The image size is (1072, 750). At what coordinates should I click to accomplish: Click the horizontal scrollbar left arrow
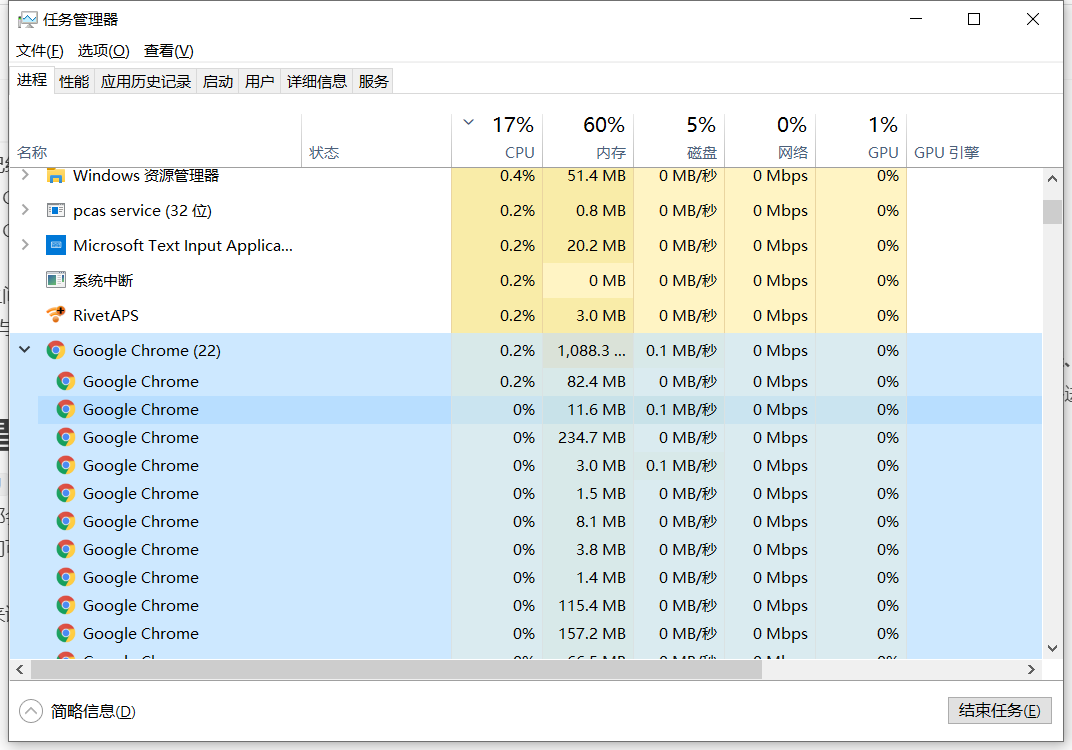(x=19, y=669)
